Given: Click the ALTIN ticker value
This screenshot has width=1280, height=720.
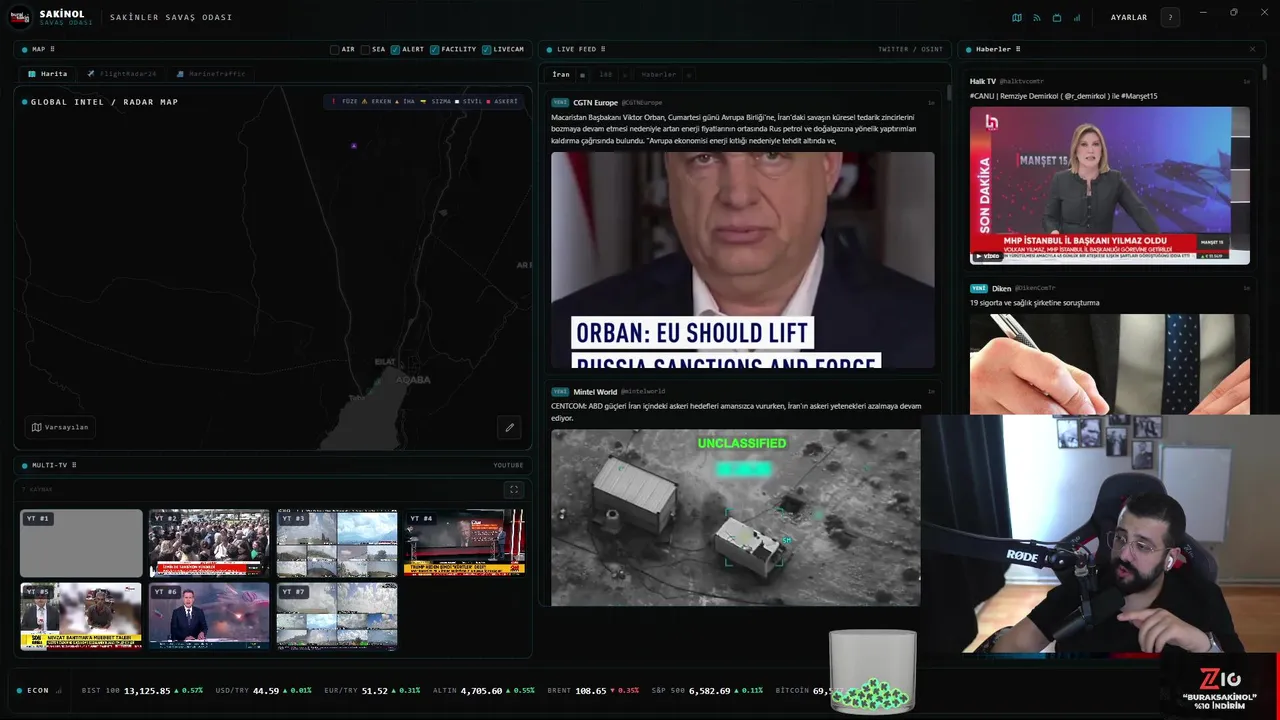Looking at the screenshot, I should click(x=483, y=690).
